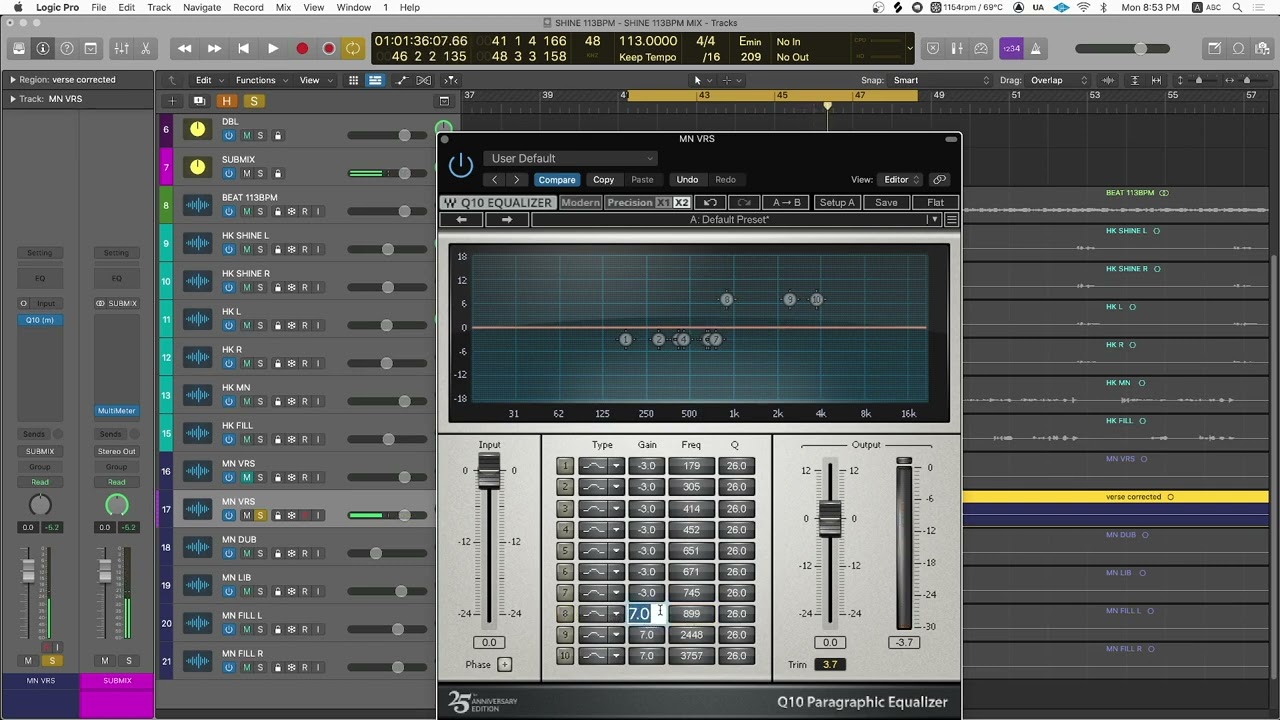Toggle Phase invert plus button
Screen dimensions: 1280x720
click(505, 665)
